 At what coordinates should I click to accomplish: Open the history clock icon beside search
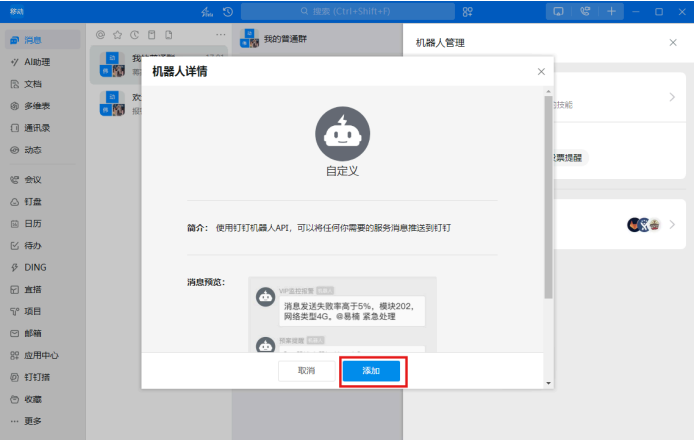(228, 11)
